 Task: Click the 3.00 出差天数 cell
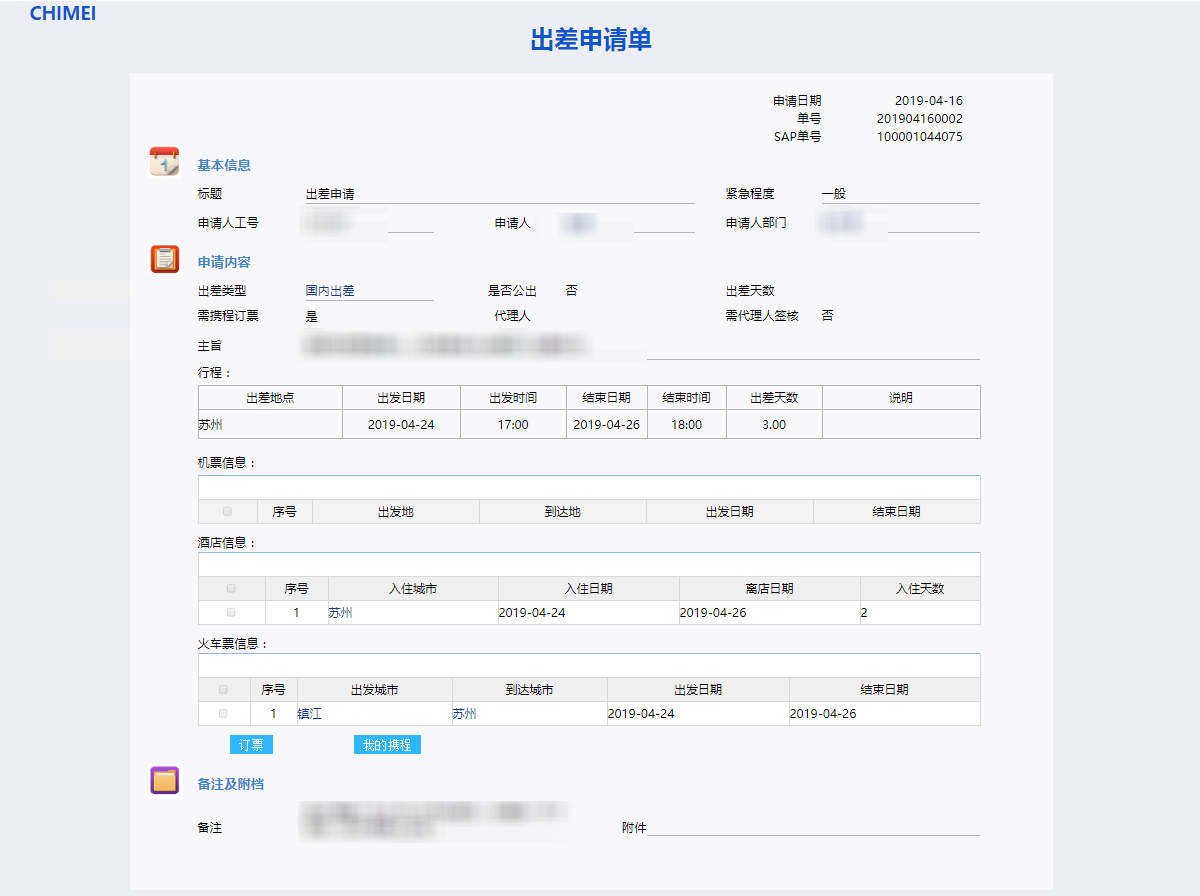[x=774, y=424]
